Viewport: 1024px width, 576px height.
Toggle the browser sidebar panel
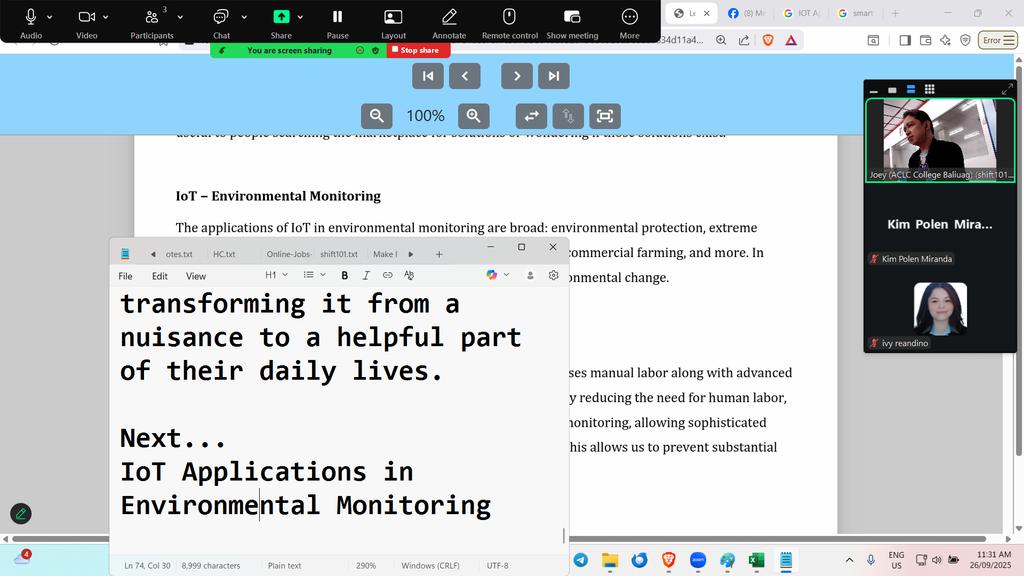pos(904,40)
